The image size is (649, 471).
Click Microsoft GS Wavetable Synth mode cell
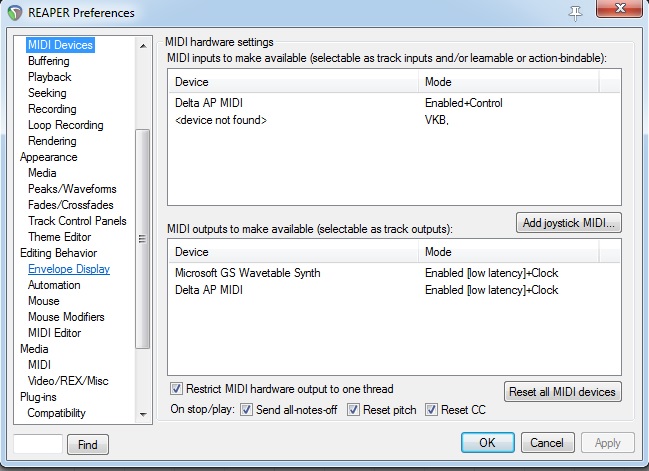pos(492,273)
